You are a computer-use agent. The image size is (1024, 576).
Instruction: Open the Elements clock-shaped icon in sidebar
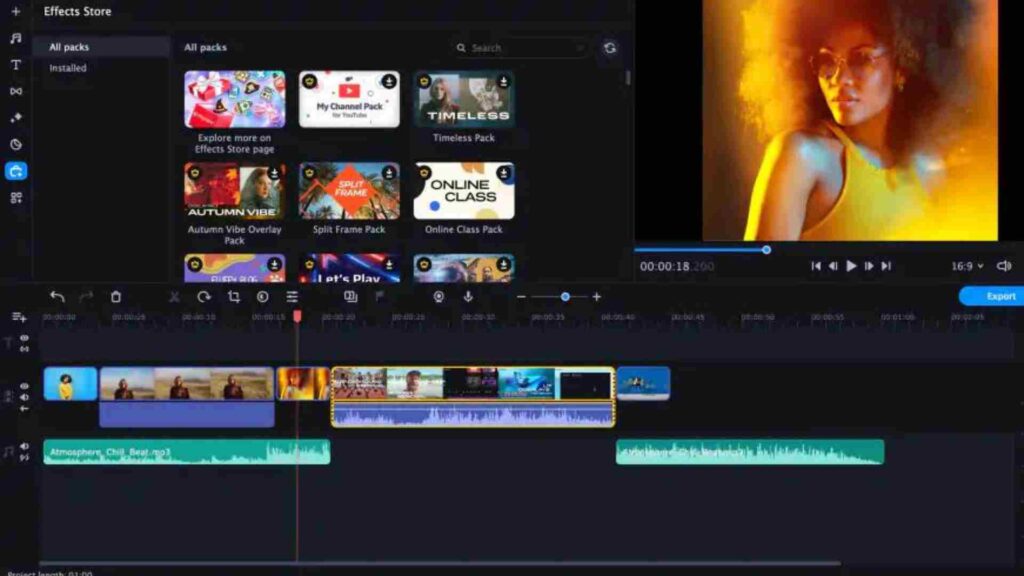(x=16, y=144)
